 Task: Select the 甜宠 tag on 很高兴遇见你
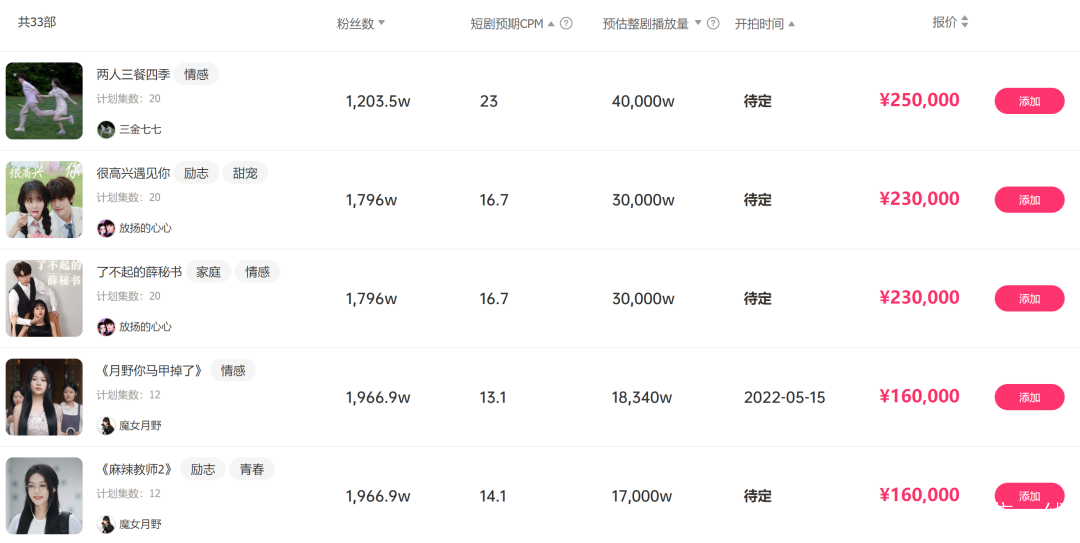[245, 173]
